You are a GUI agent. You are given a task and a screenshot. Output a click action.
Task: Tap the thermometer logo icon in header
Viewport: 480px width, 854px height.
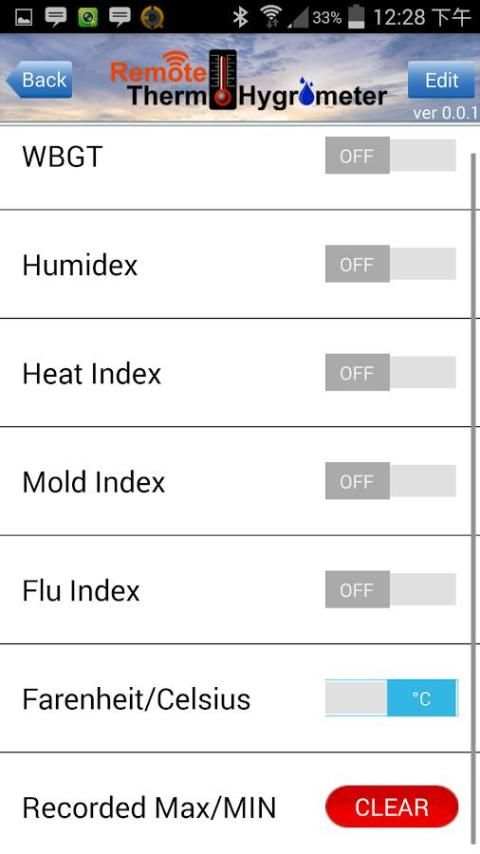[x=223, y=80]
